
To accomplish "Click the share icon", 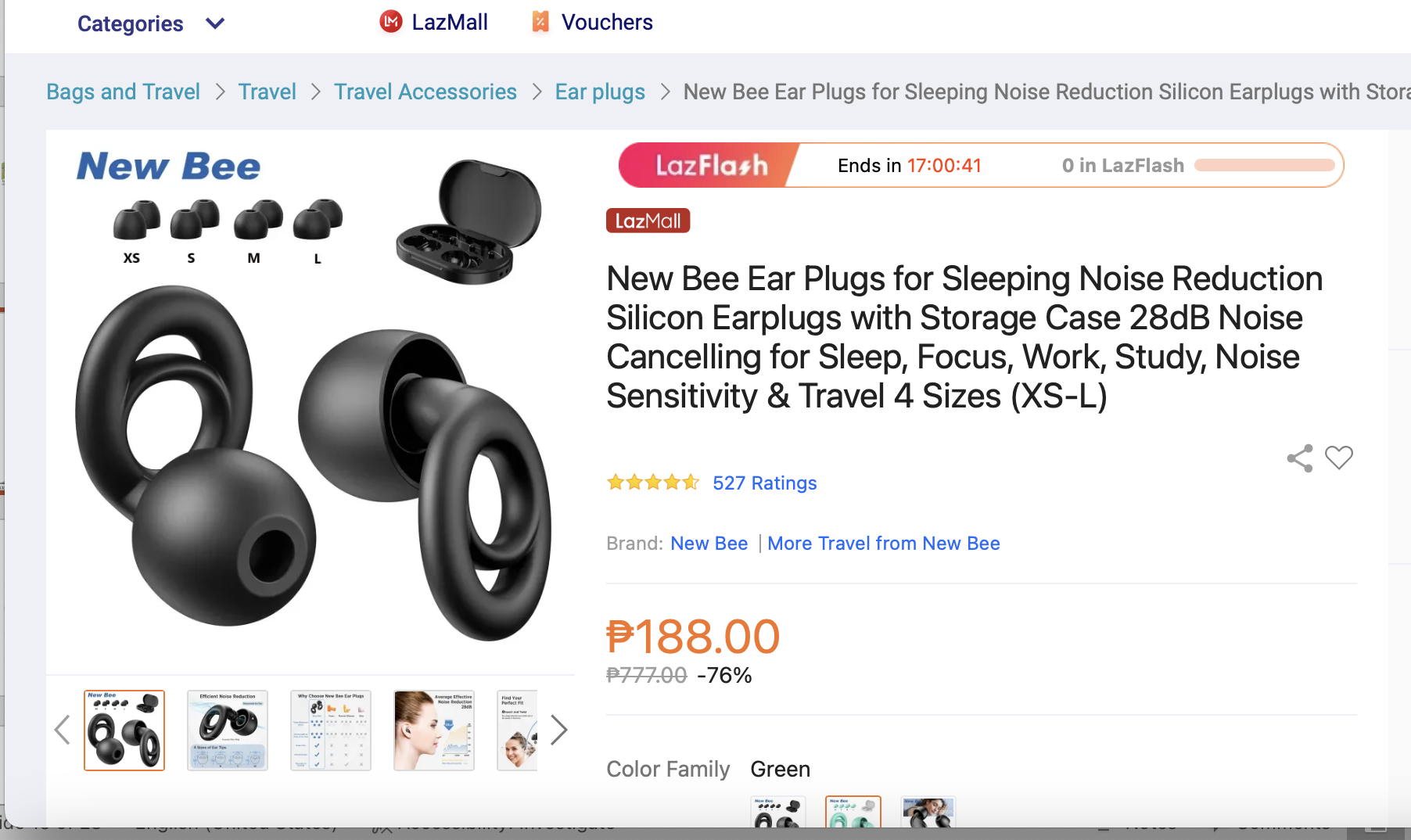I will [x=1299, y=458].
